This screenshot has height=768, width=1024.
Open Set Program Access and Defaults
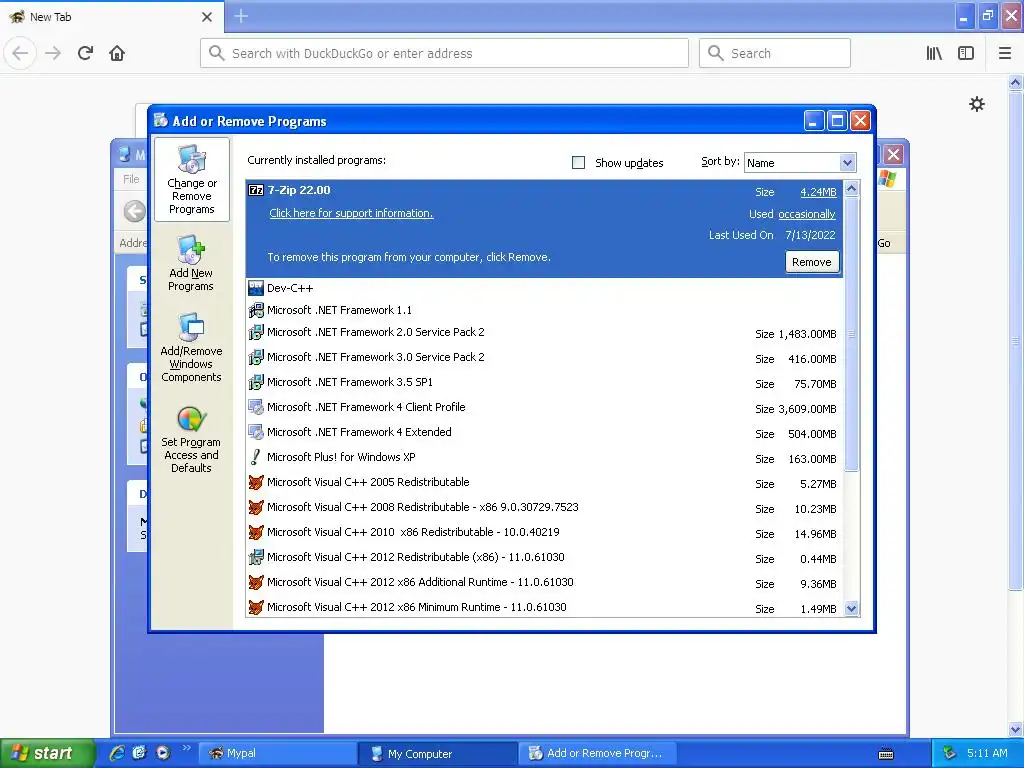(191, 439)
